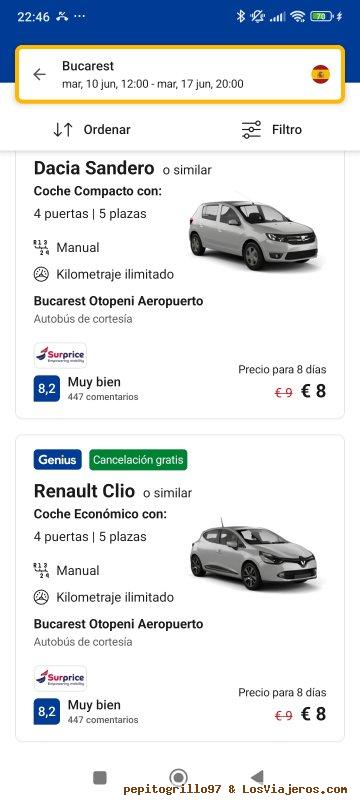Tap the Cancelación gratis green badge

pos(138,460)
